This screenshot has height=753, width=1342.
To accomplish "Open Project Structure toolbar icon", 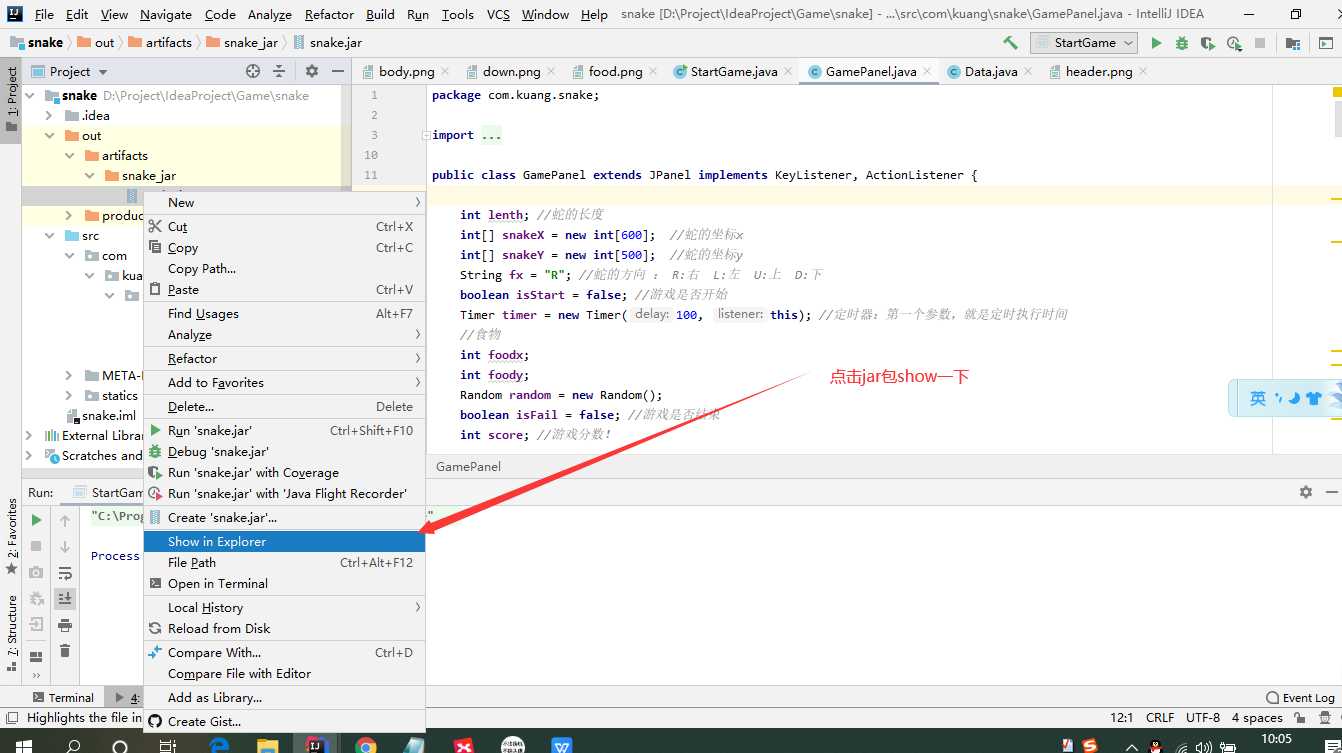I will coord(1293,43).
